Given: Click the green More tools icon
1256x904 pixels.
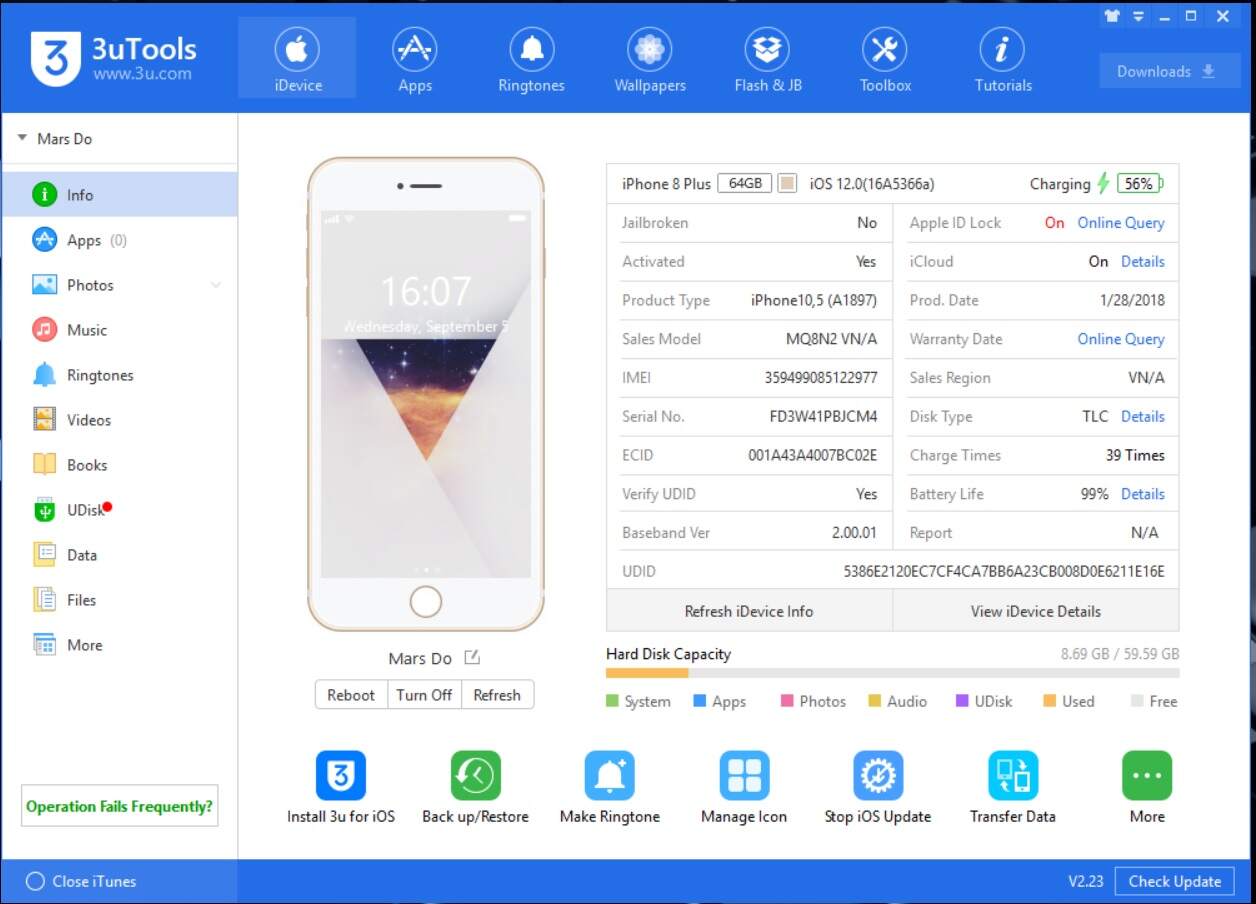Looking at the screenshot, I should pyautogui.click(x=1147, y=776).
